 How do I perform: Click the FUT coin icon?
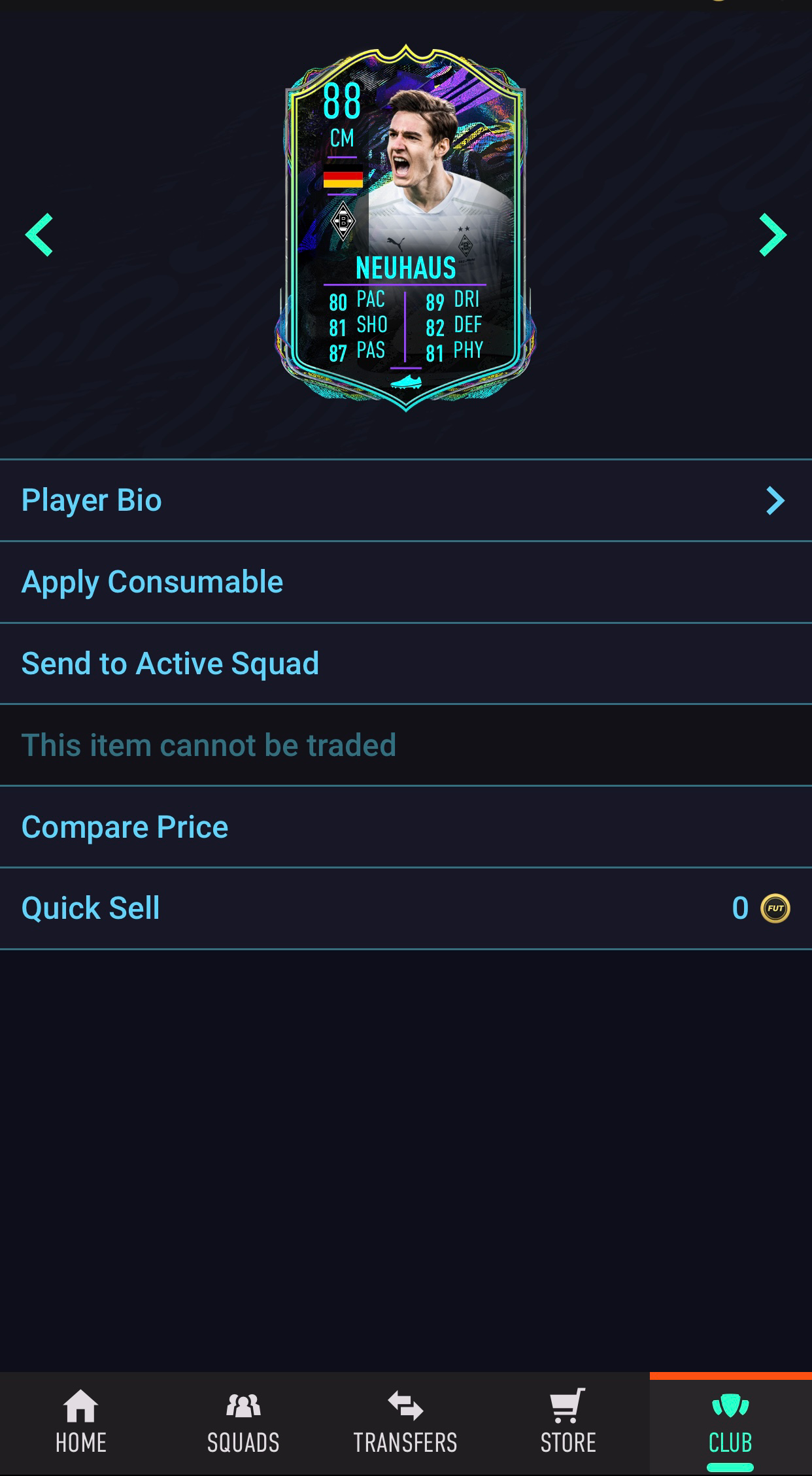tap(775, 908)
